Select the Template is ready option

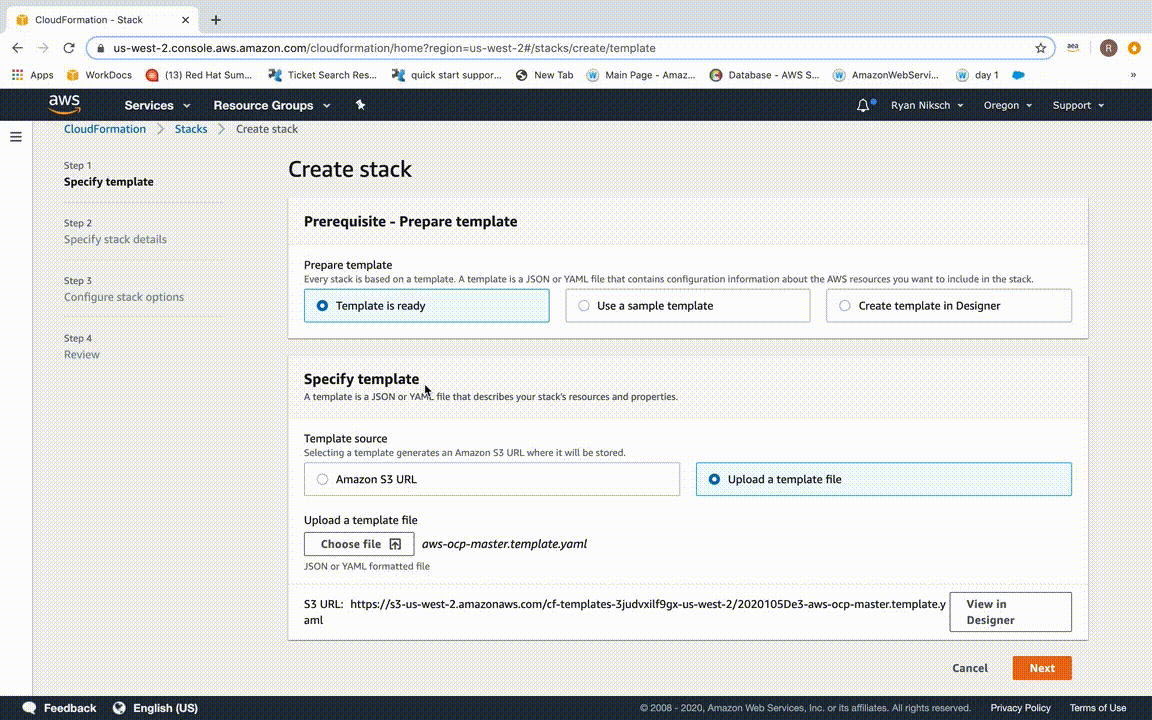click(x=427, y=306)
